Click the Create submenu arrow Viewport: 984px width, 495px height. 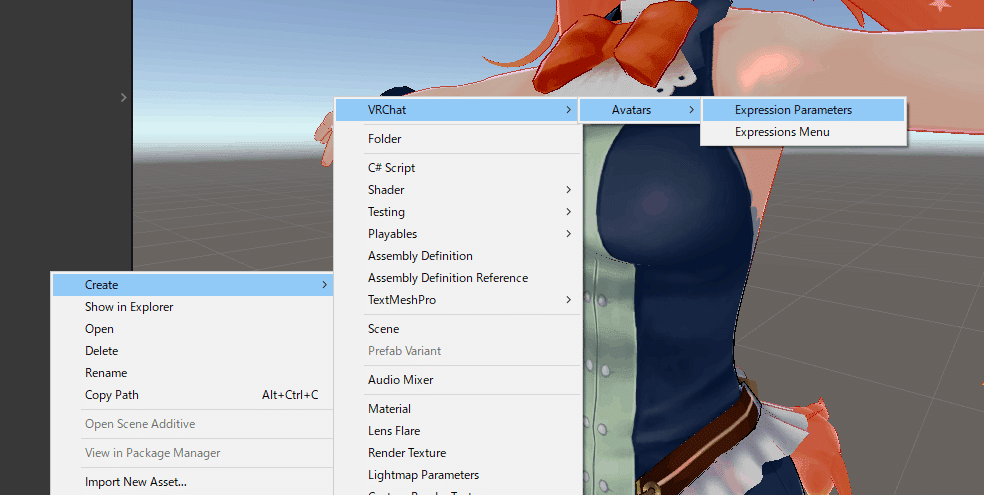click(324, 285)
